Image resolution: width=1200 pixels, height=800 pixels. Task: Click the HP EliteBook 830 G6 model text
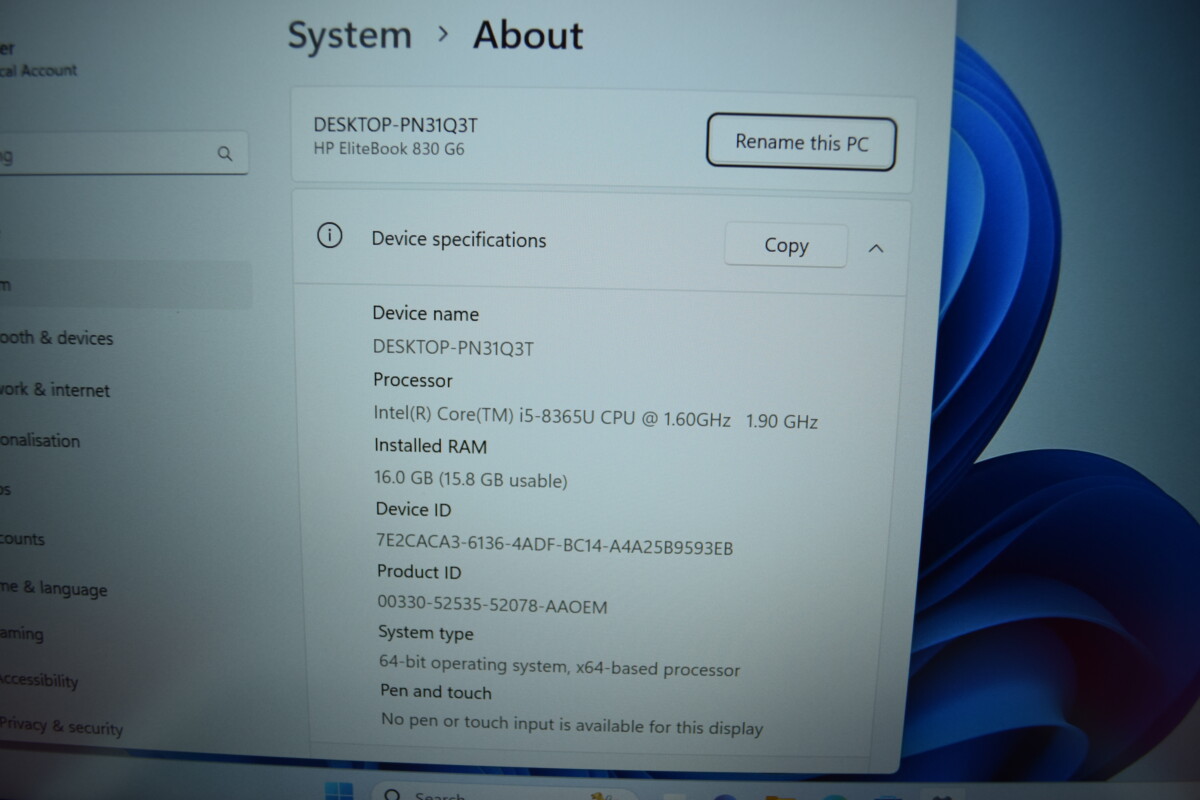389,149
